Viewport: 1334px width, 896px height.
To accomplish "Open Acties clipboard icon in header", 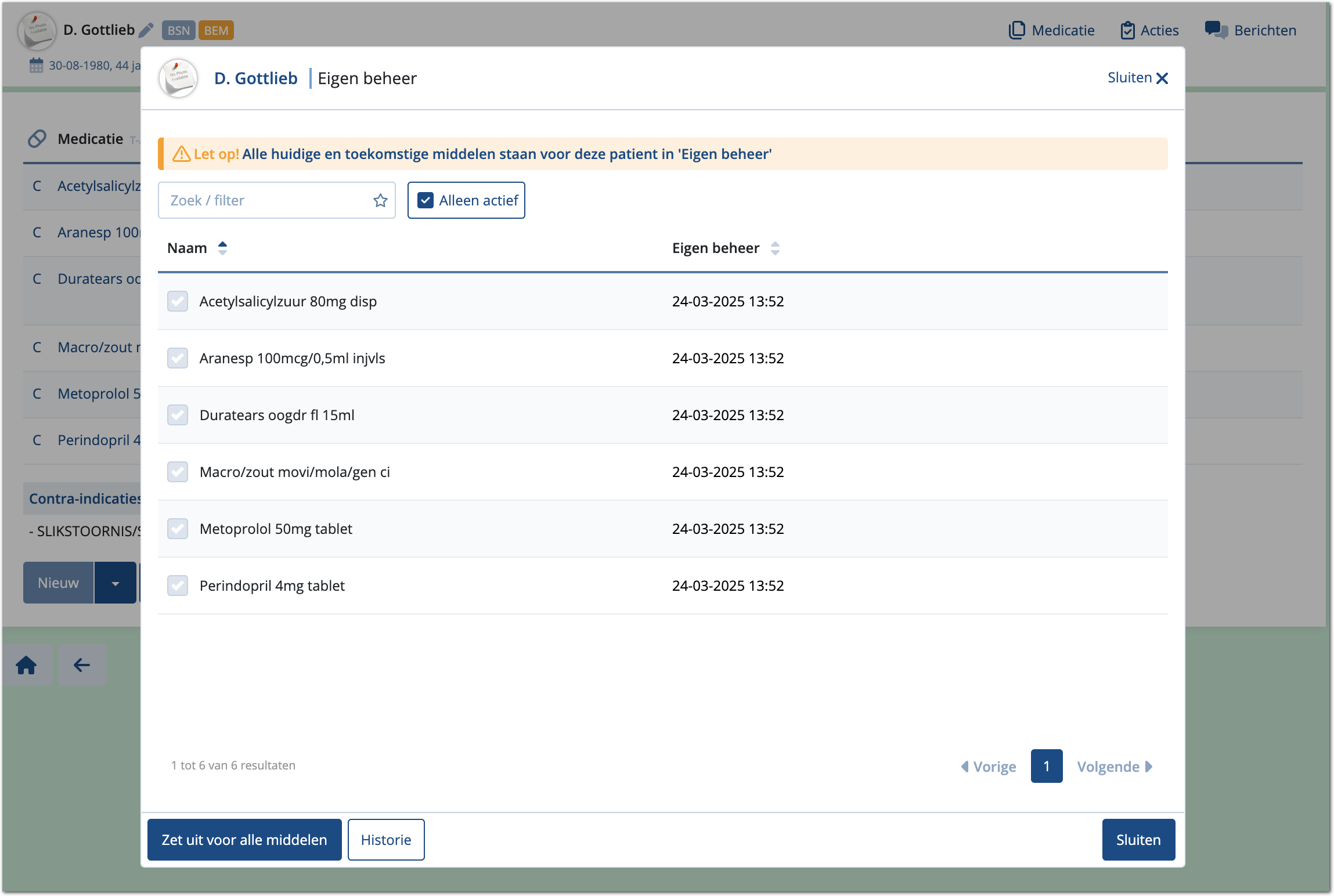I will [1127, 30].
